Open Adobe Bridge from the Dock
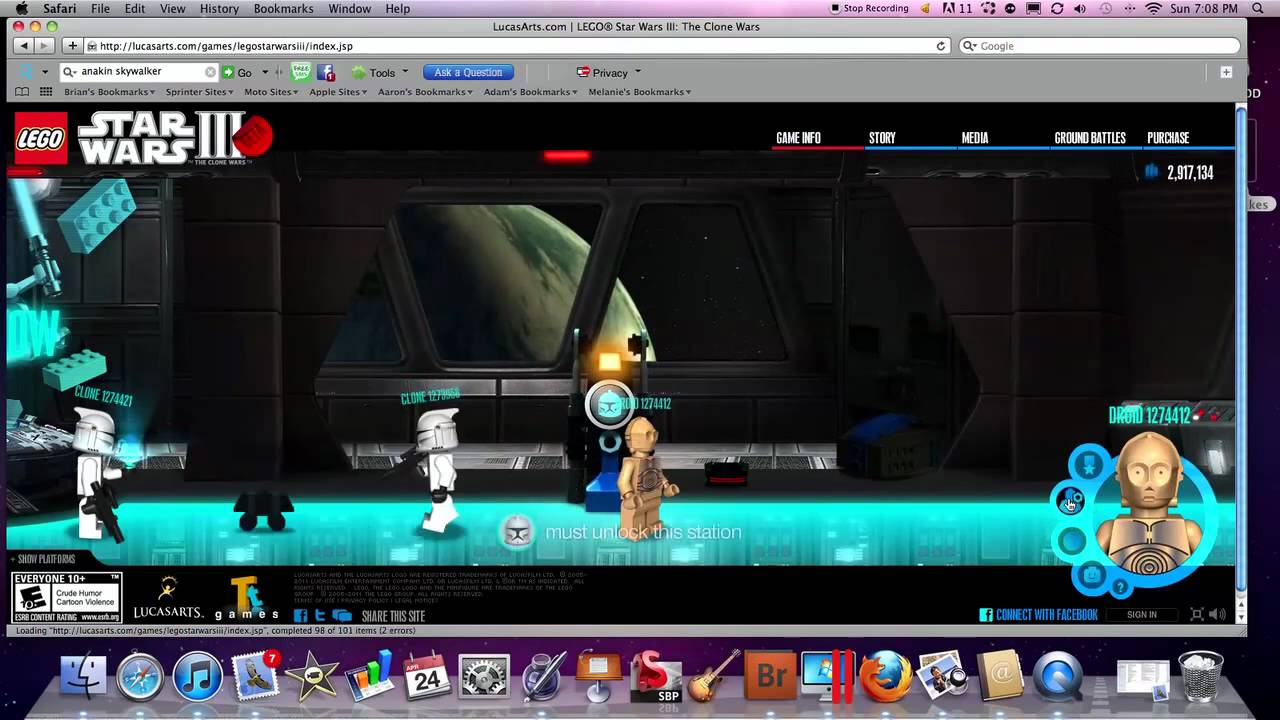 pyautogui.click(x=771, y=676)
